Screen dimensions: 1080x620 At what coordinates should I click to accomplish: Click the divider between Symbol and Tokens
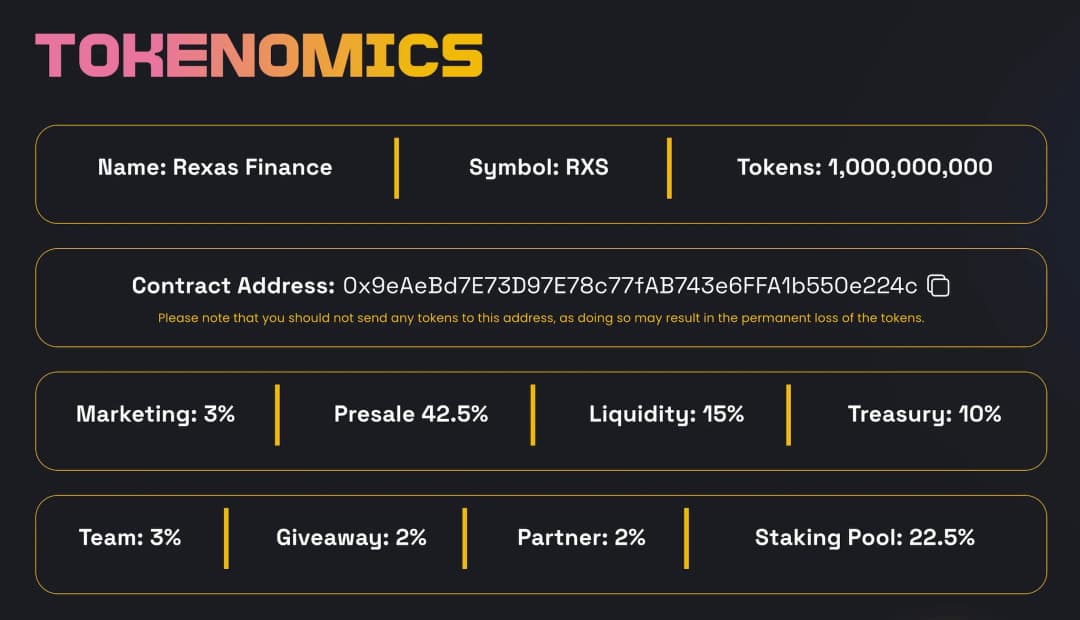tap(669, 168)
